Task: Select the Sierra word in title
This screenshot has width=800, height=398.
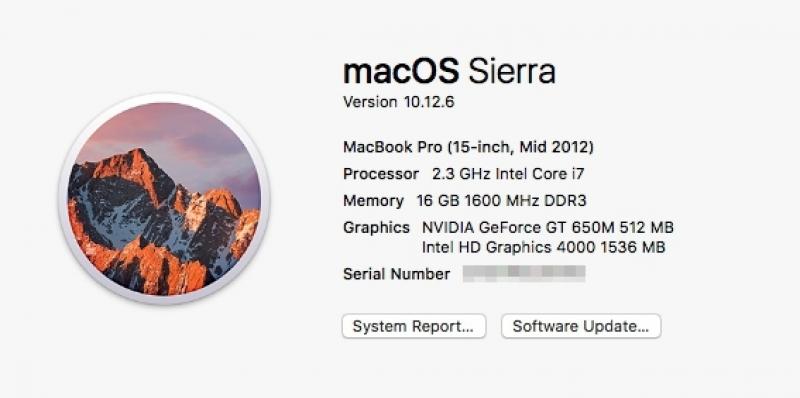Action: (x=512, y=71)
